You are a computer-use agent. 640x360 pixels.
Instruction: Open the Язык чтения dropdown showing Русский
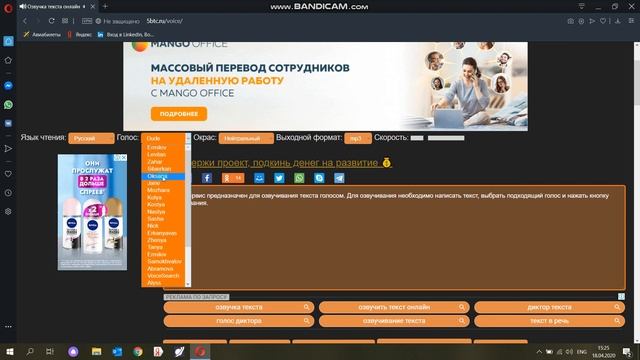coord(91,138)
